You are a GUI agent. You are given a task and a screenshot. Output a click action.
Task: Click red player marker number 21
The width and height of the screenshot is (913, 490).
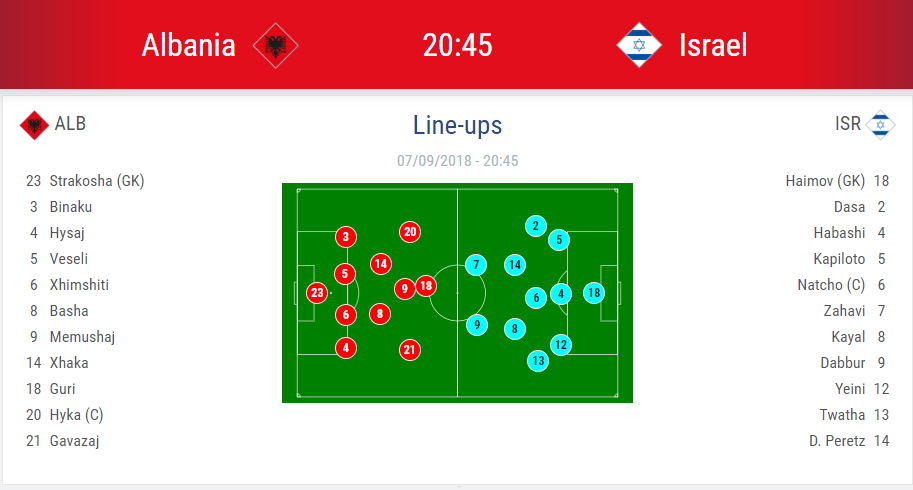click(409, 350)
